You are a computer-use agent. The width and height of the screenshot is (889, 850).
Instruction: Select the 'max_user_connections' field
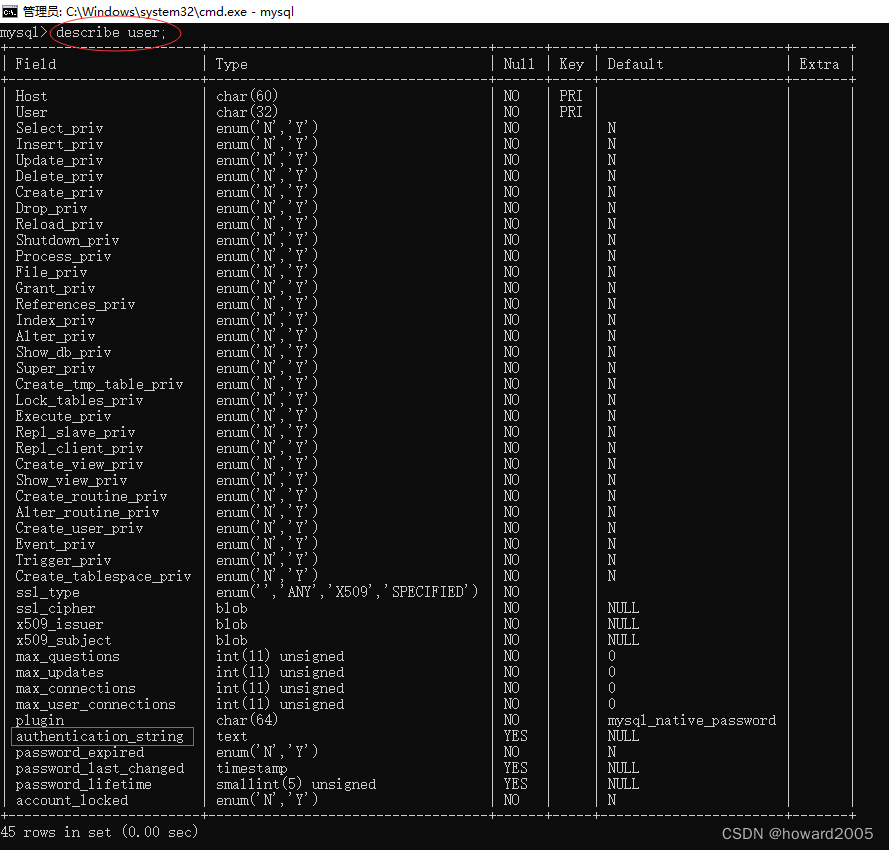[95, 705]
